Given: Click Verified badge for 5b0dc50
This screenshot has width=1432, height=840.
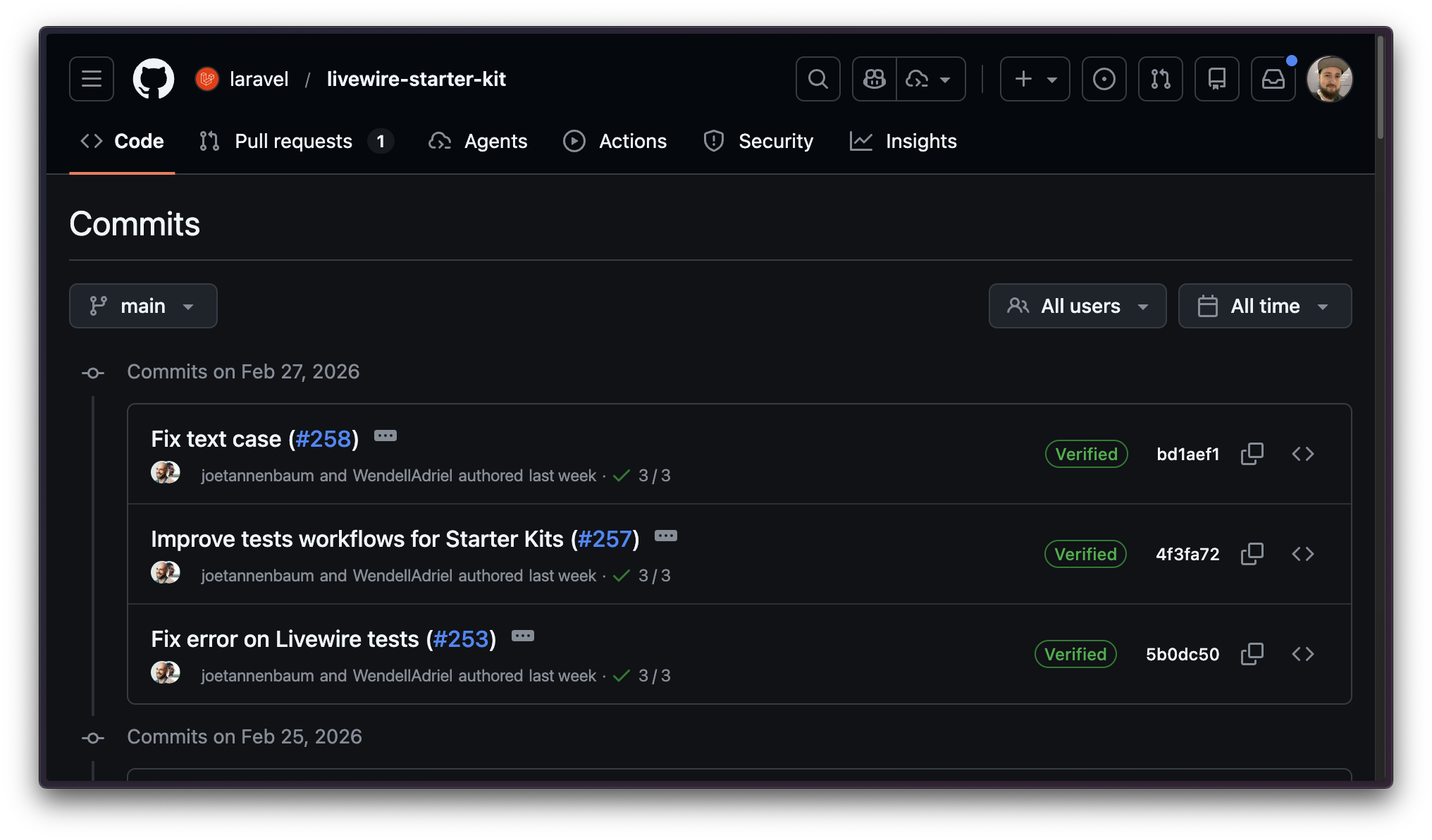Looking at the screenshot, I should (1075, 654).
